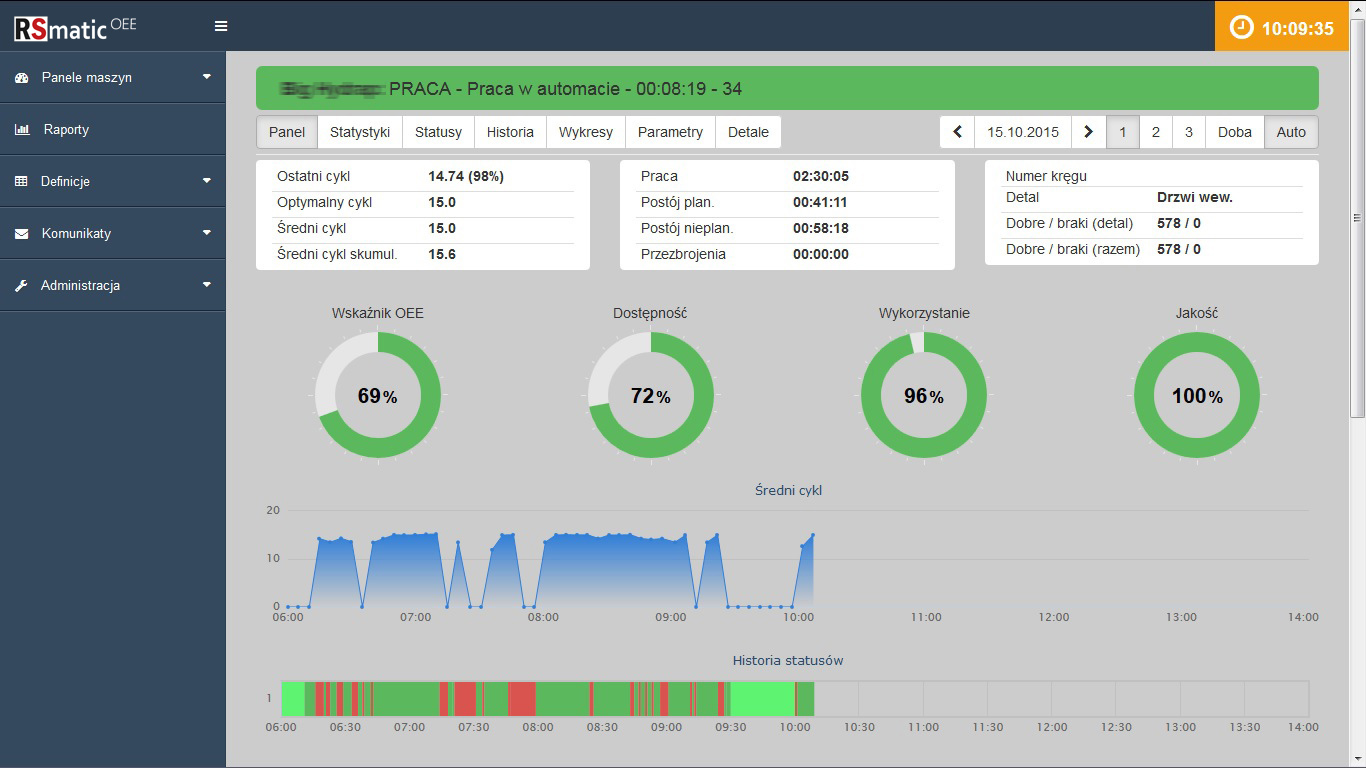This screenshot has height=768, width=1366.
Task: Click the Postój nieplan. time 00:58:18
Action: 821,228
